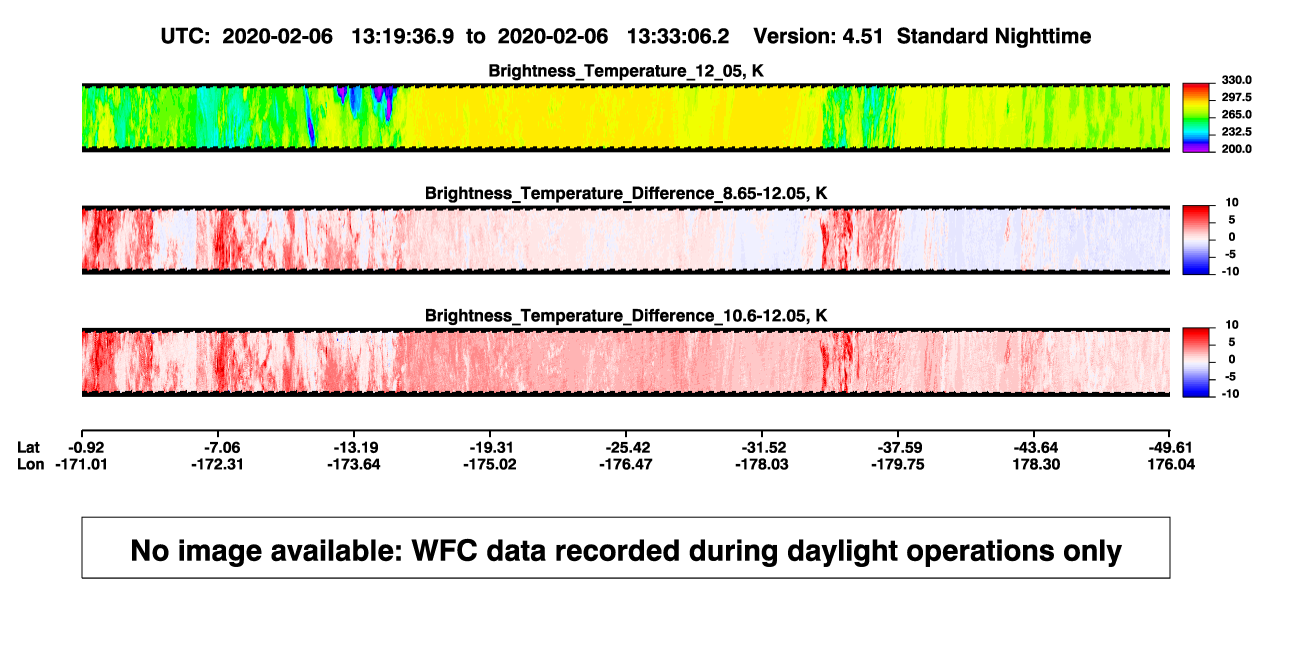Click the 330.0 color scale label
The width and height of the screenshot is (1300, 667).
point(1237,80)
